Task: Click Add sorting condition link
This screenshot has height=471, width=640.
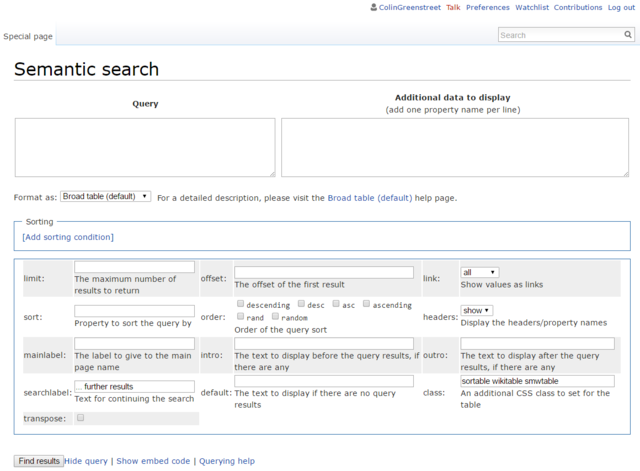Action: 68,237
